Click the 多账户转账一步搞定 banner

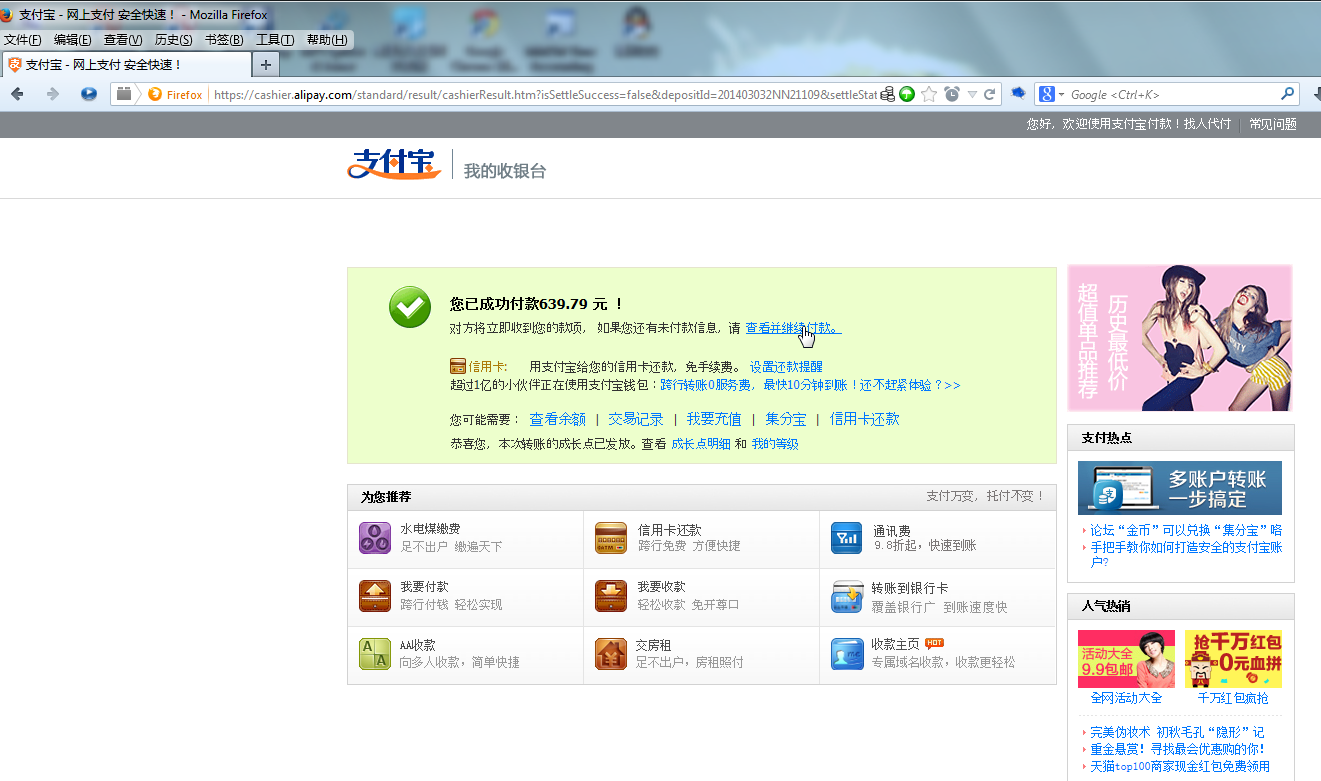[1180, 488]
